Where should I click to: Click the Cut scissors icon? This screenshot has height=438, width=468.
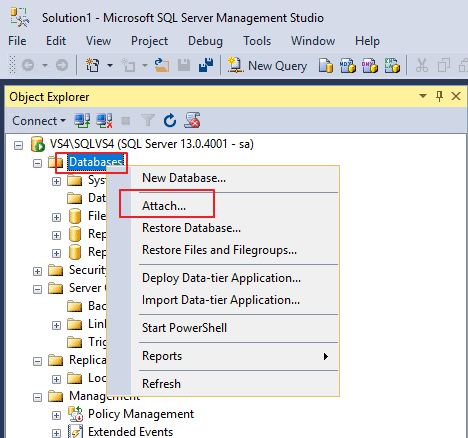point(422,65)
